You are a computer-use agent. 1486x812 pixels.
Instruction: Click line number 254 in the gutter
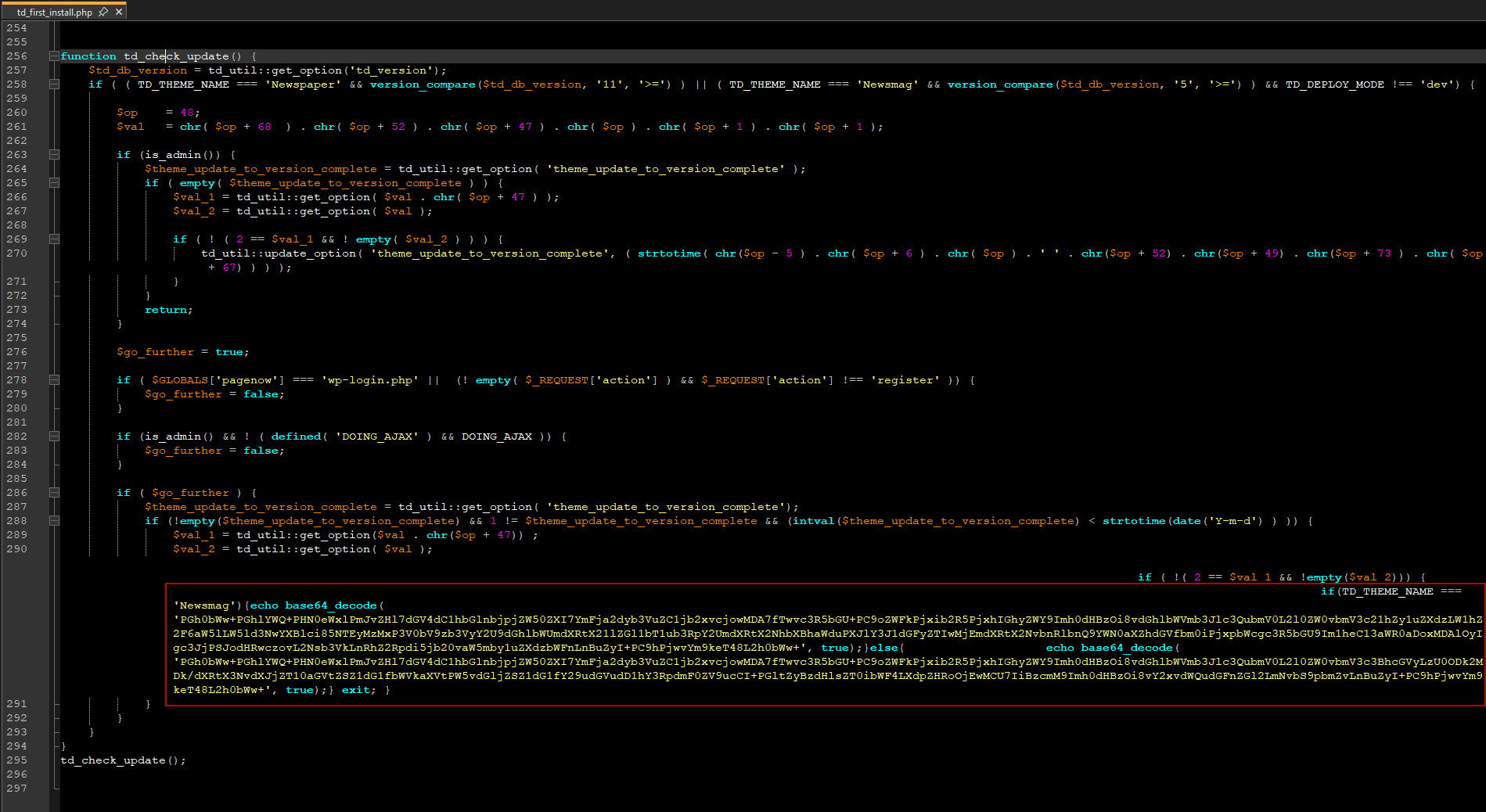[16, 28]
